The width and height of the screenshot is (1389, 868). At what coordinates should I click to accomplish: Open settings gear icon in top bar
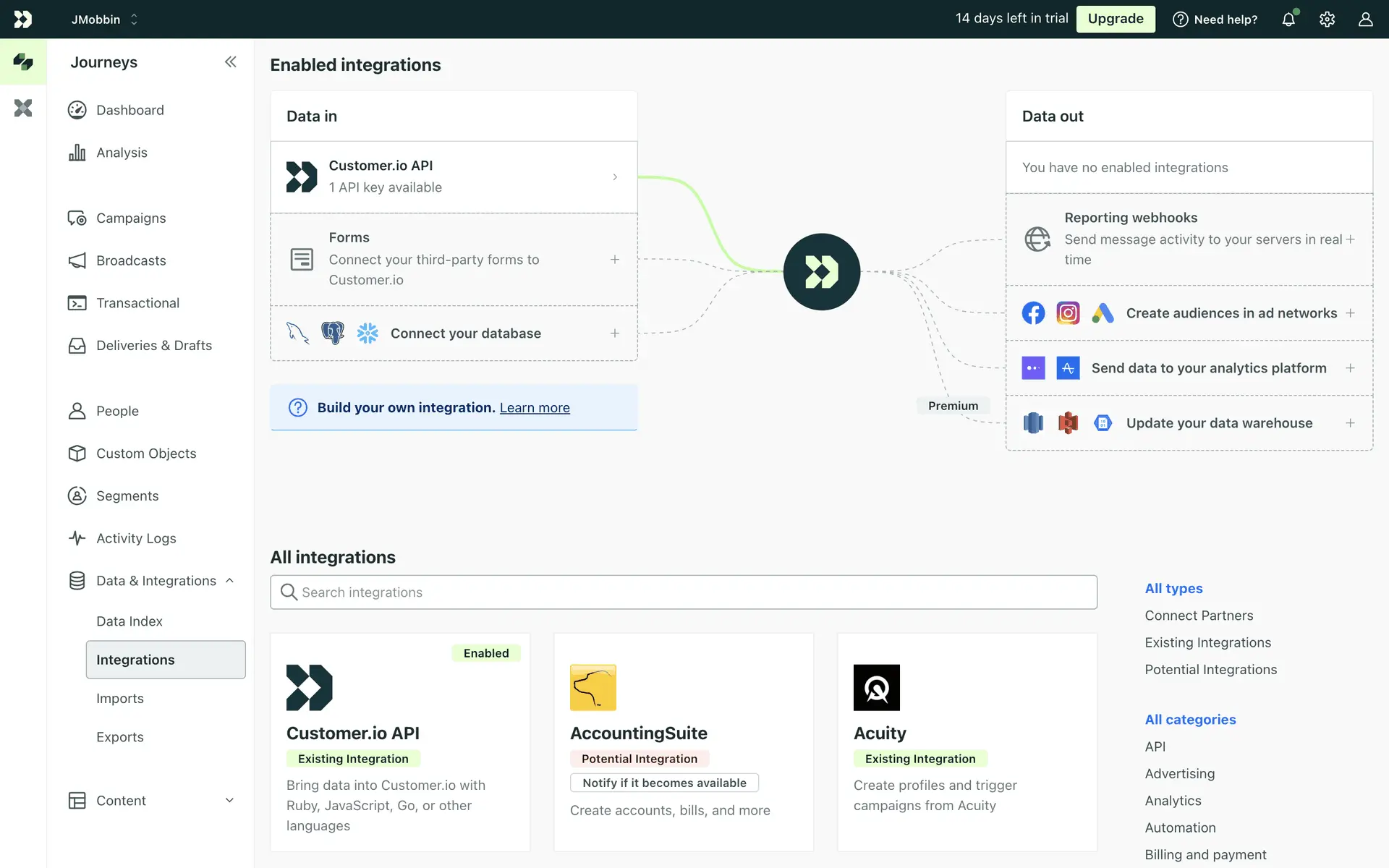tap(1327, 20)
